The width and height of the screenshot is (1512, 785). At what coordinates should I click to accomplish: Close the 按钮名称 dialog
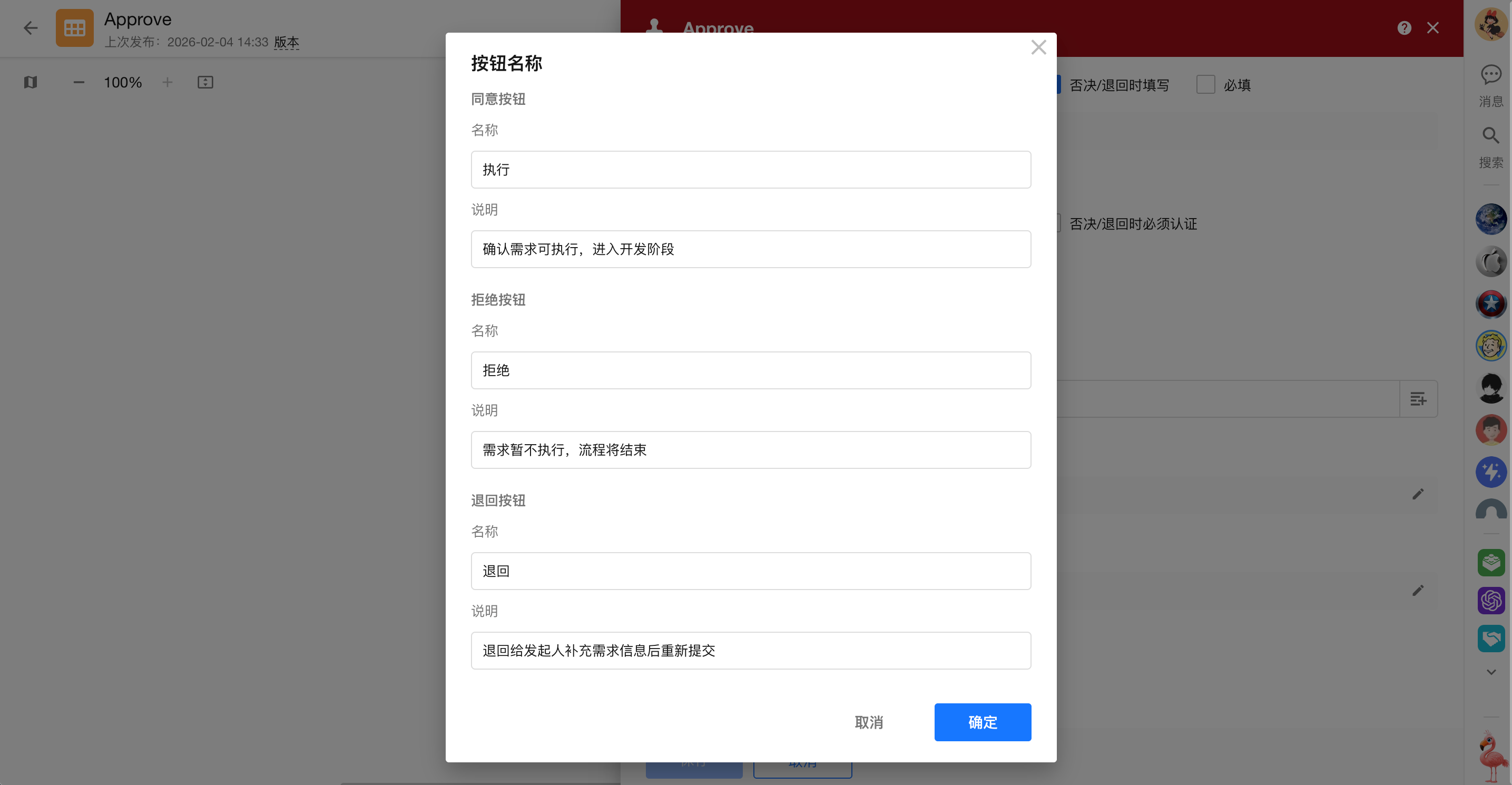coord(1038,47)
